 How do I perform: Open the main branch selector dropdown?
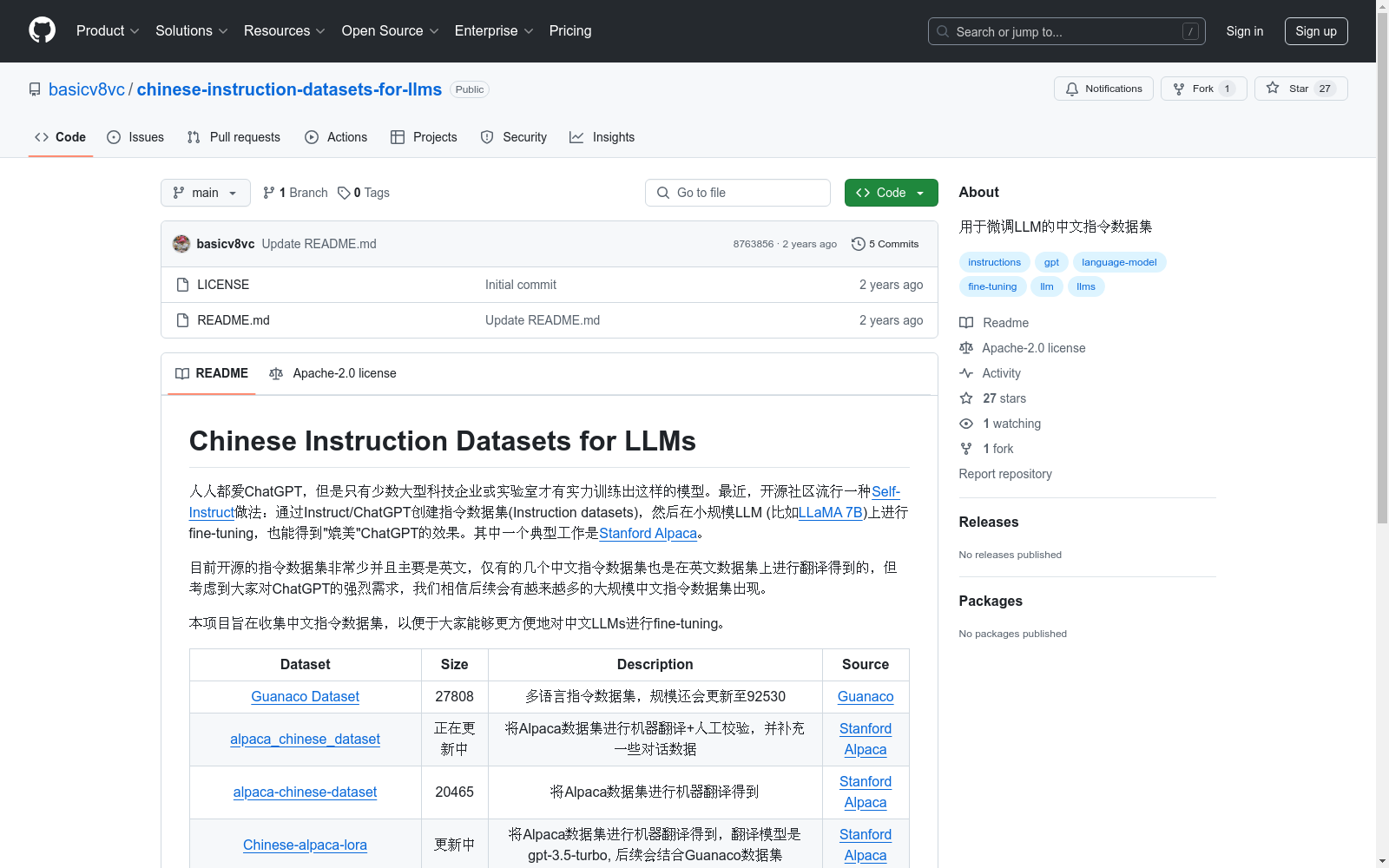coord(206,193)
